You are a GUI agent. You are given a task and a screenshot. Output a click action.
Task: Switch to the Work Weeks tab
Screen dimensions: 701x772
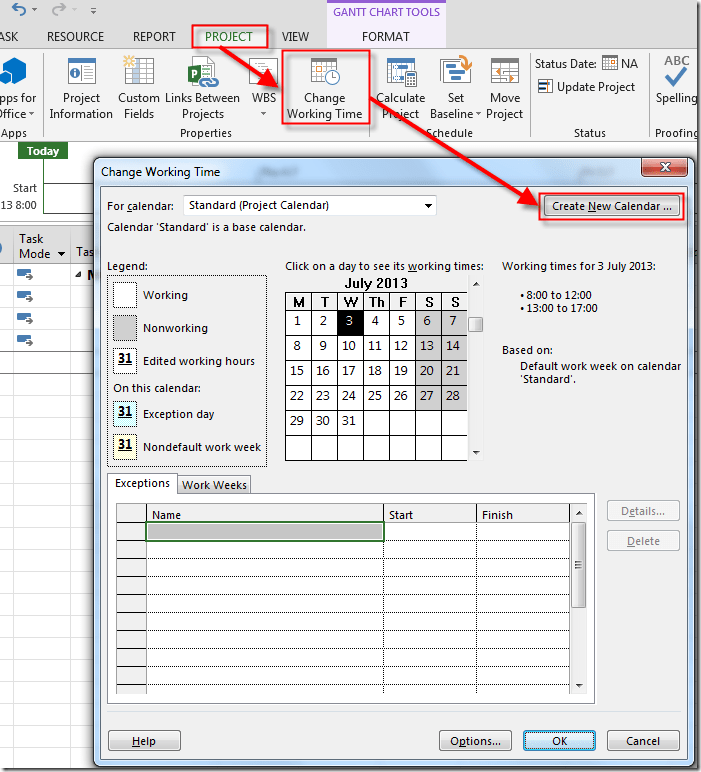(215, 485)
